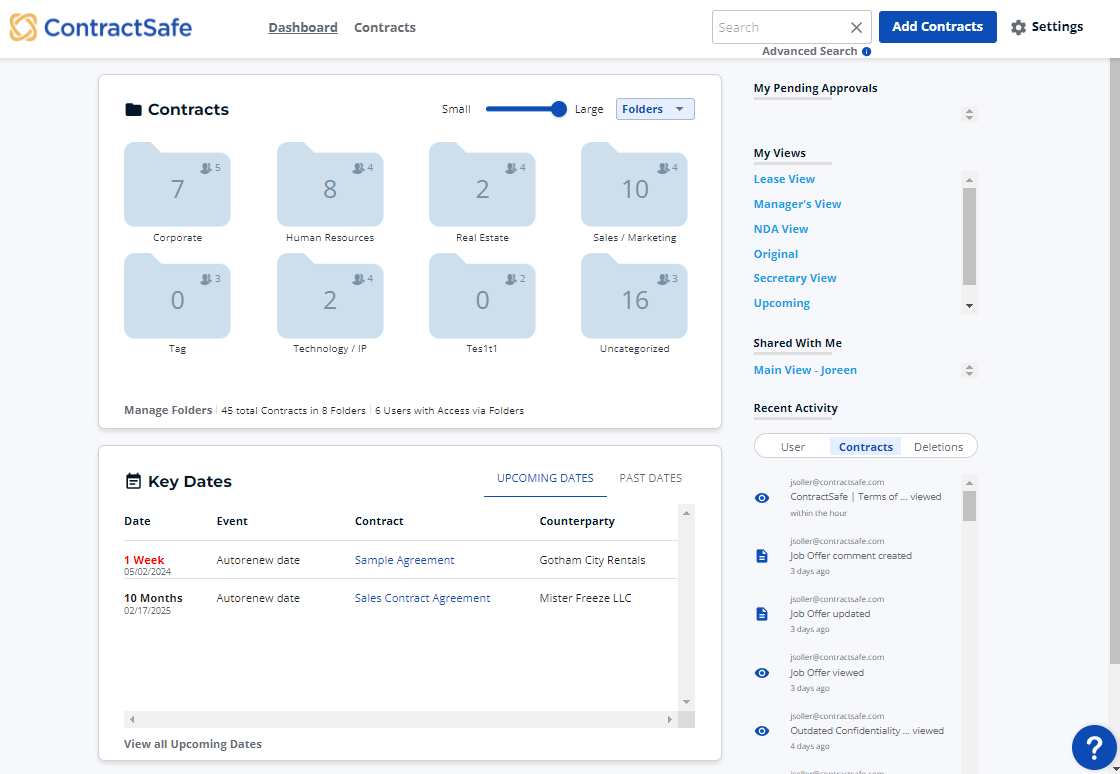Click Key Dates horizontal scroll left arrow
Screen dimensions: 1120x774
tap(132, 719)
